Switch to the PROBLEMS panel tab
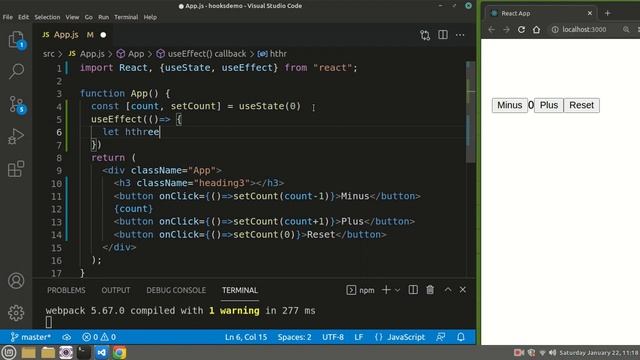640x360 pixels. pos(66,290)
